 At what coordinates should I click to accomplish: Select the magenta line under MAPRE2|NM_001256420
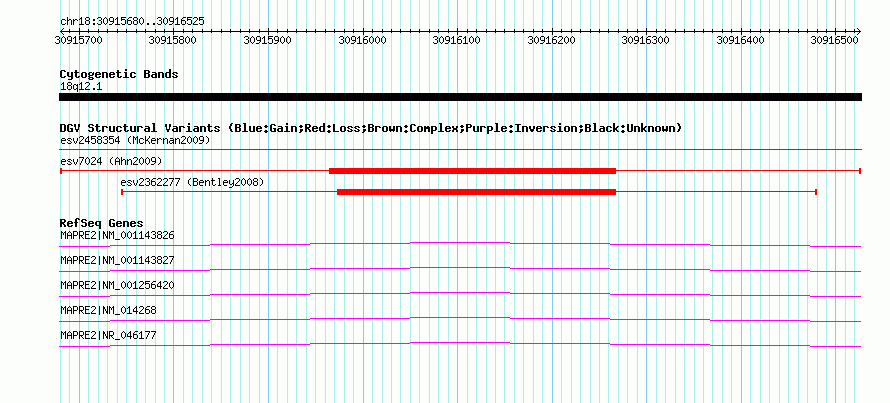click(x=460, y=295)
